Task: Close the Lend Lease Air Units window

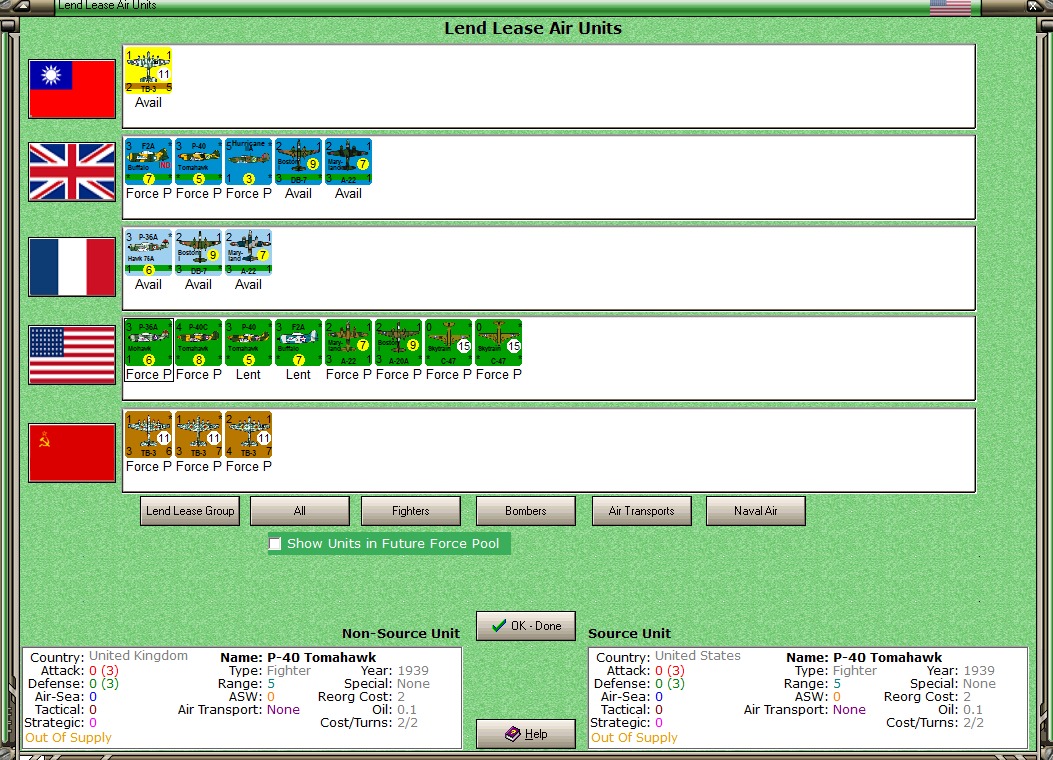Action: [1032, 6]
